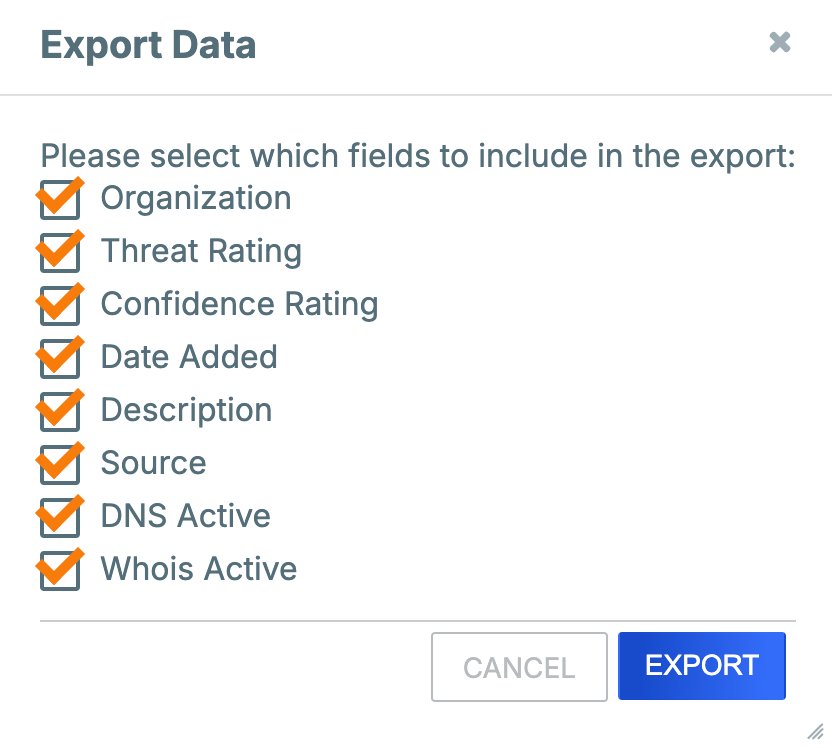Click the EXPORT button
This screenshot has width=832, height=748.
point(701,666)
